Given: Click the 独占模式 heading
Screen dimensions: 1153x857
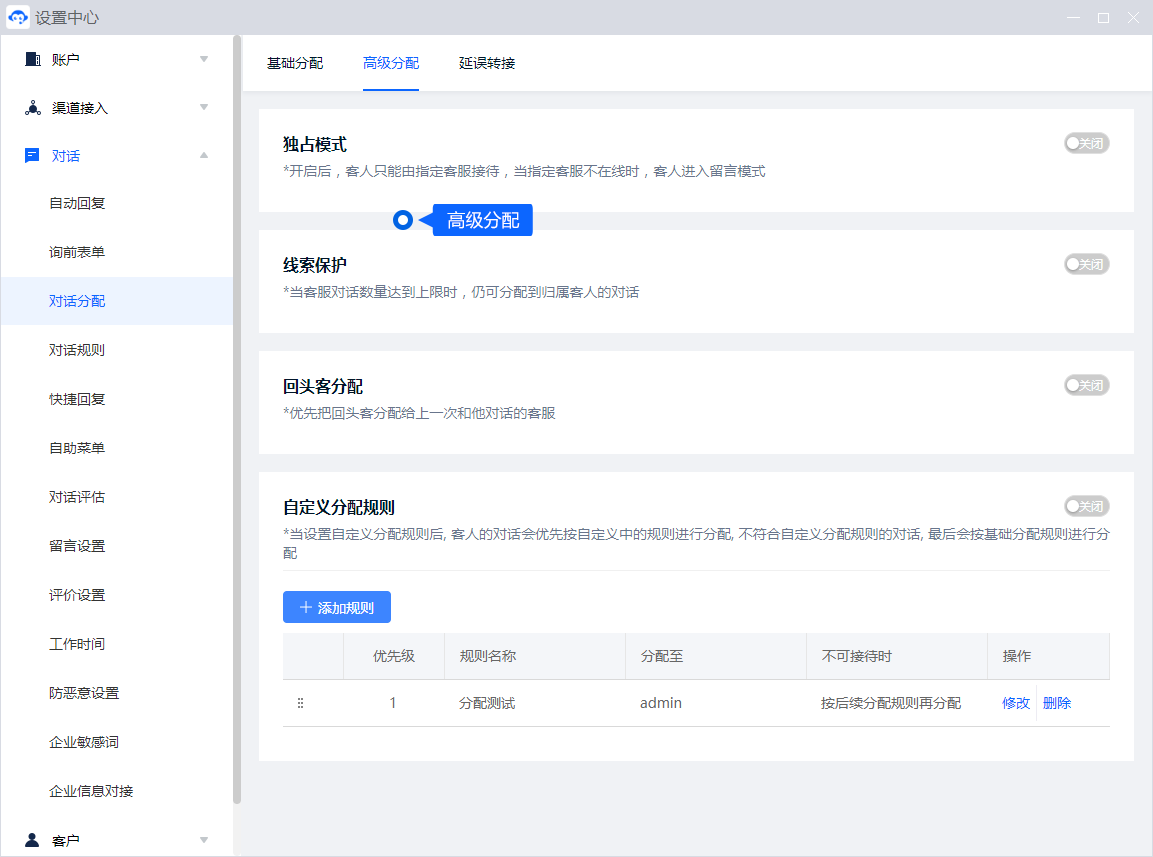Looking at the screenshot, I should tap(315, 144).
